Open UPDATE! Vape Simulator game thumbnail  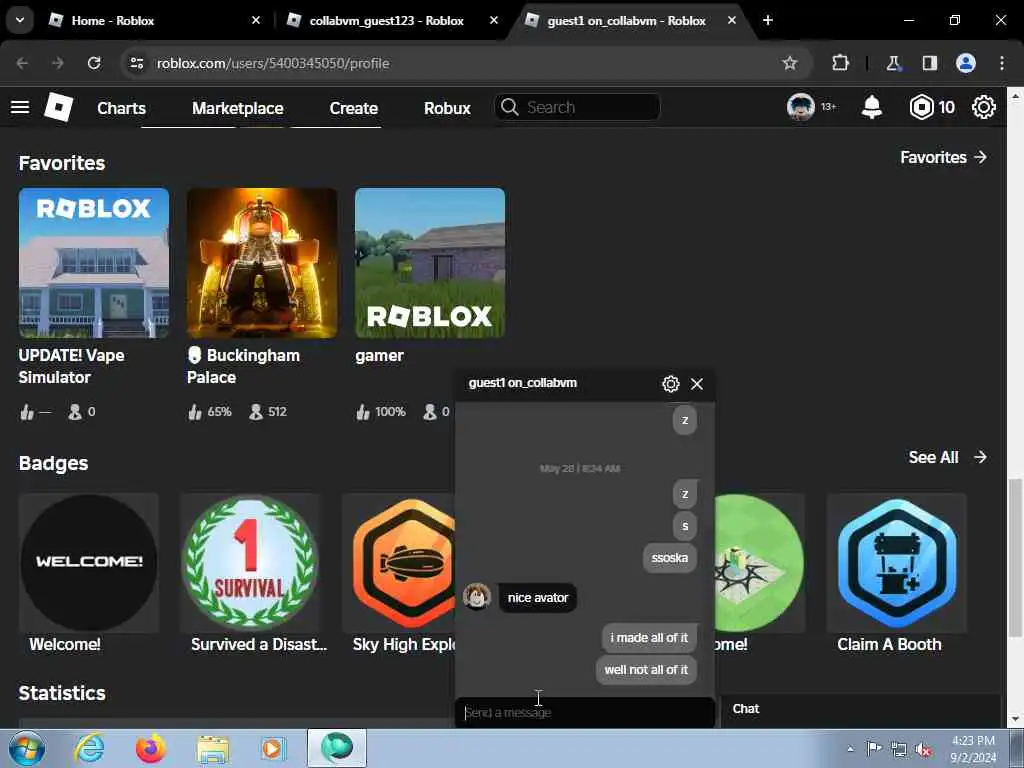94,263
